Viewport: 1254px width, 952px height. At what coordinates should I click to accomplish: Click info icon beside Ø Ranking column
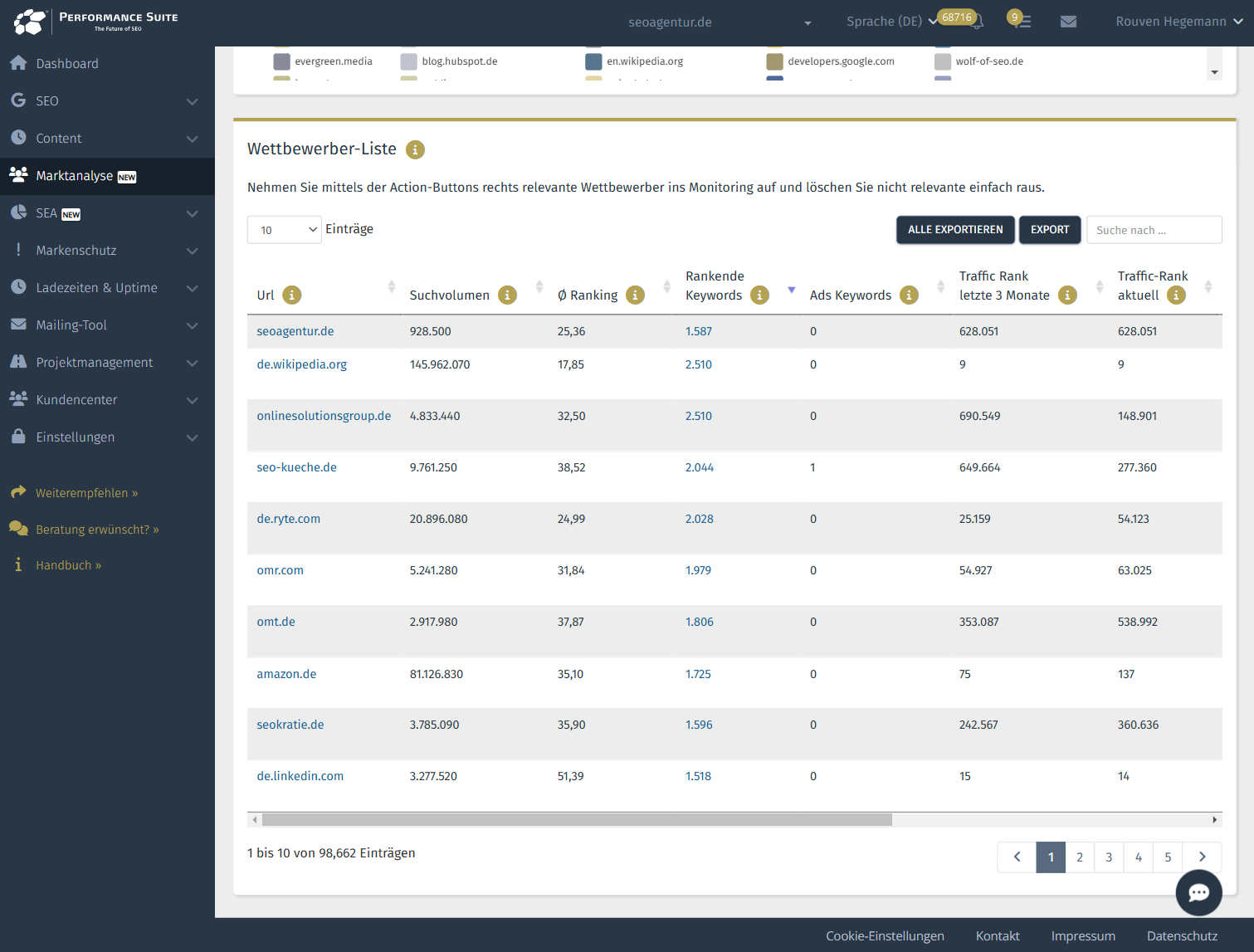click(635, 295)
